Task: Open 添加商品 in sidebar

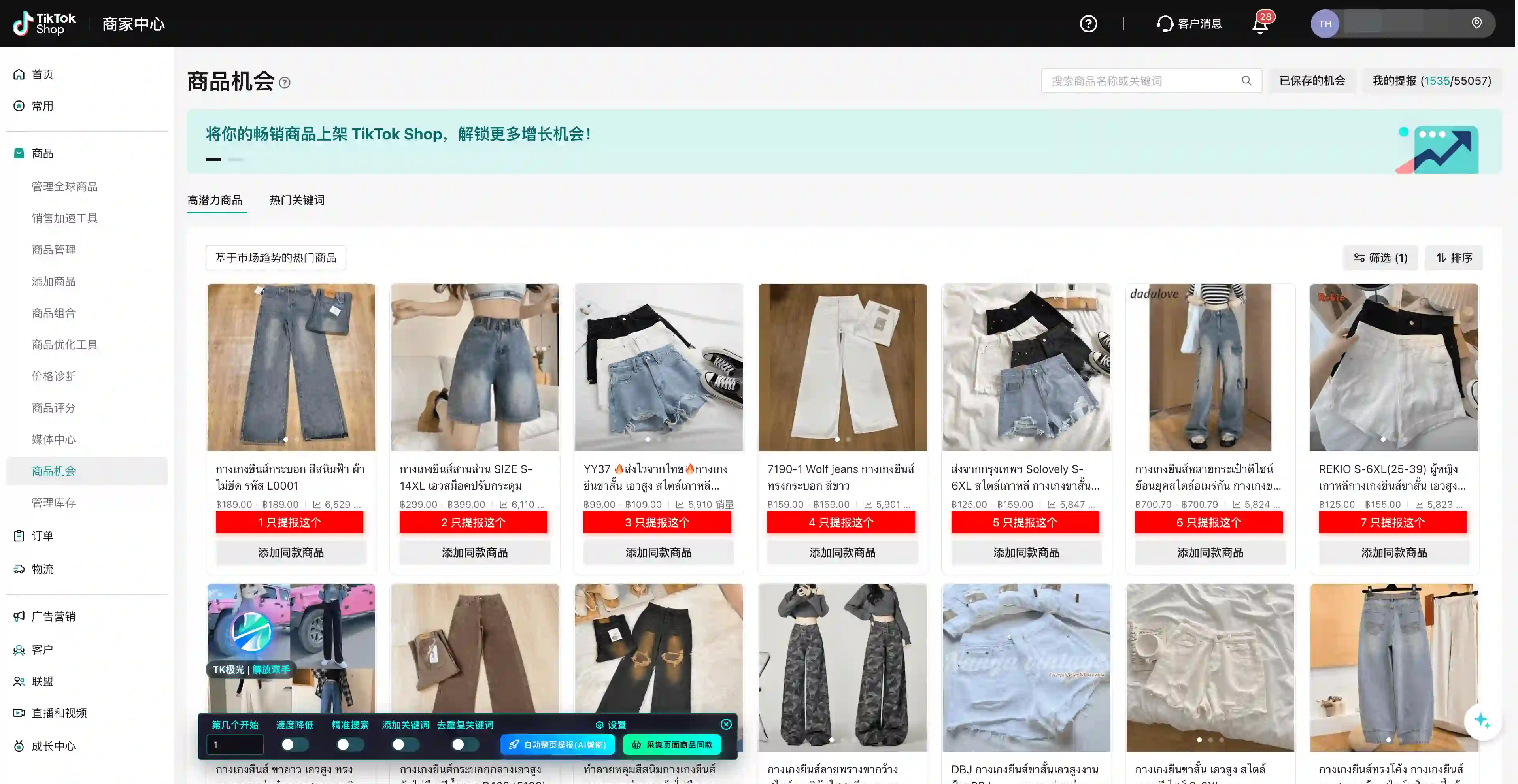Action: pos(54,282)
